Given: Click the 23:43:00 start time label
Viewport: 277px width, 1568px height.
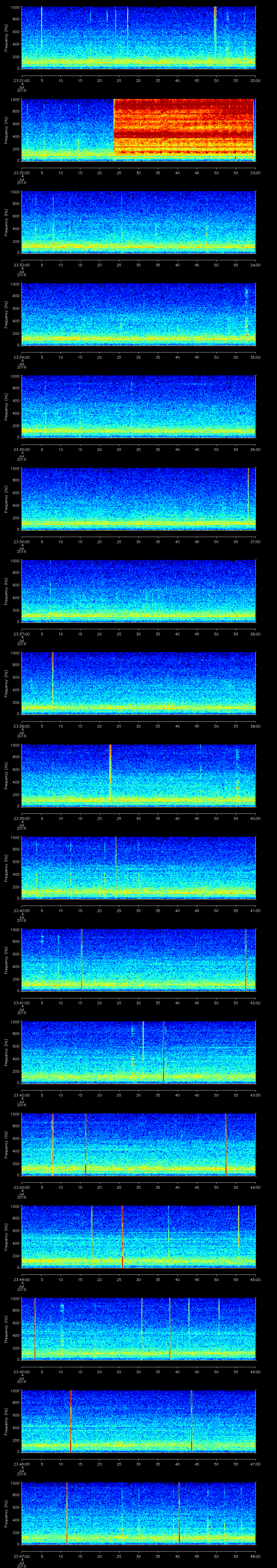Looking at the screenshot, I should pyautogui.click(x=21, y=1187).
